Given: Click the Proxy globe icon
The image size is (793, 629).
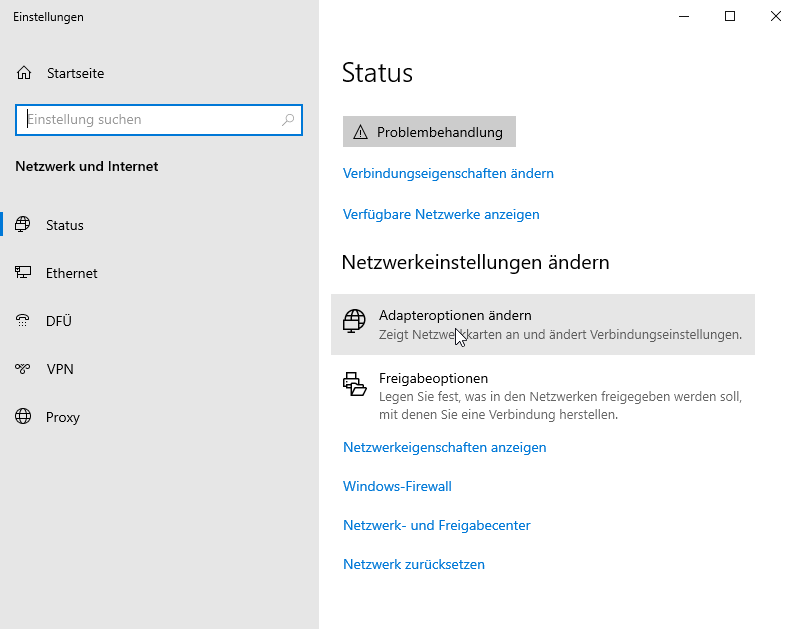Looking at the screenshot, I should tap(23, 416).
